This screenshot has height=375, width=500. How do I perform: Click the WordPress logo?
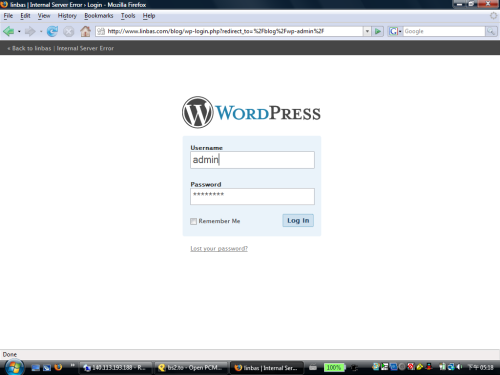click(251, 113)
